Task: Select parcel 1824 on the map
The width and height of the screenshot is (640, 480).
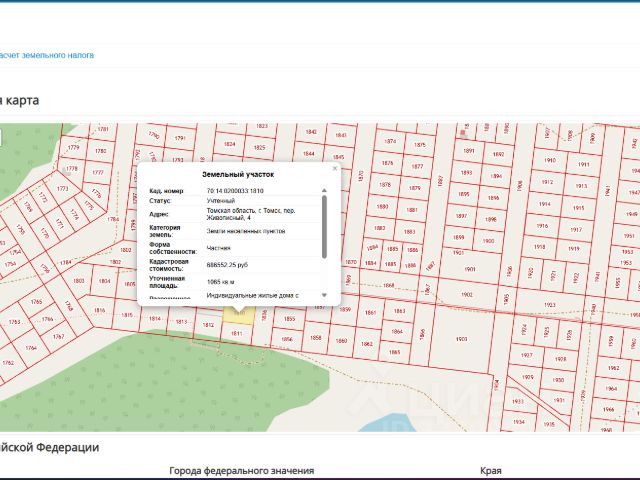Action: [x=230, y=144]
